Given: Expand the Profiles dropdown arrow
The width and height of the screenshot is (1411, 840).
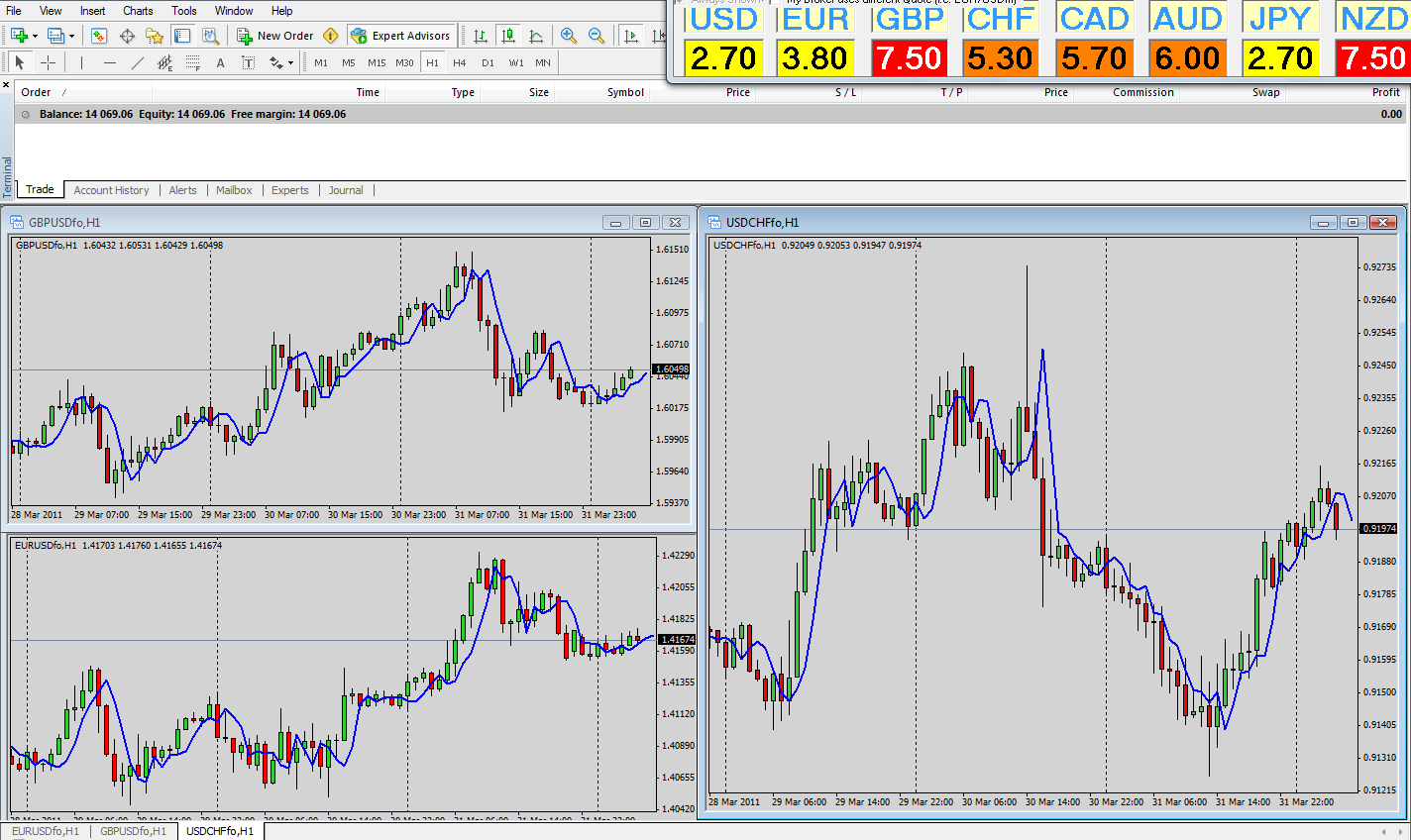Looking at the screenshot, I should (x=69, y=36).
